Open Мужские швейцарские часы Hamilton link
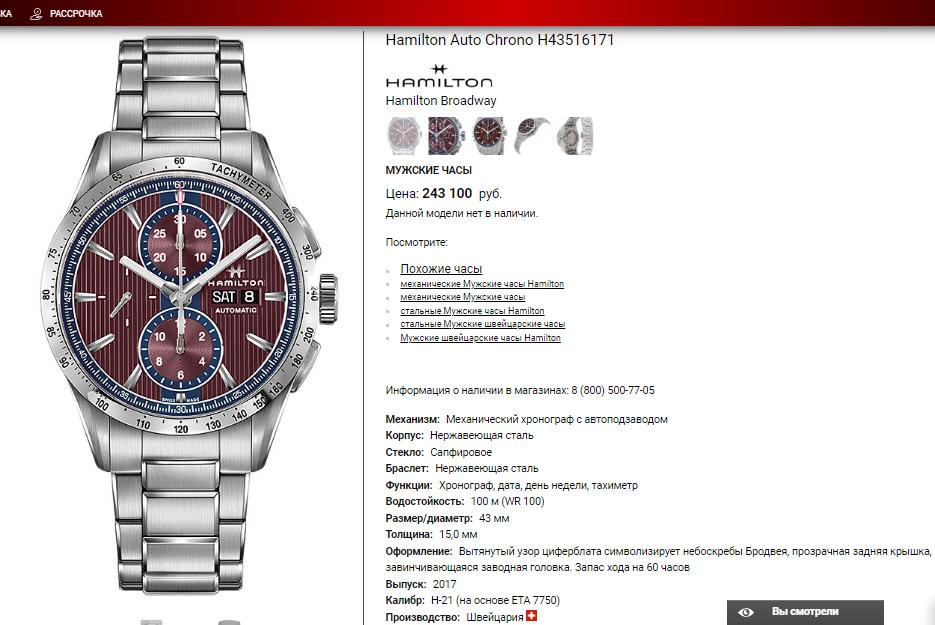Image resolution: width=935 pixels, height=625 pixels. 480,338
